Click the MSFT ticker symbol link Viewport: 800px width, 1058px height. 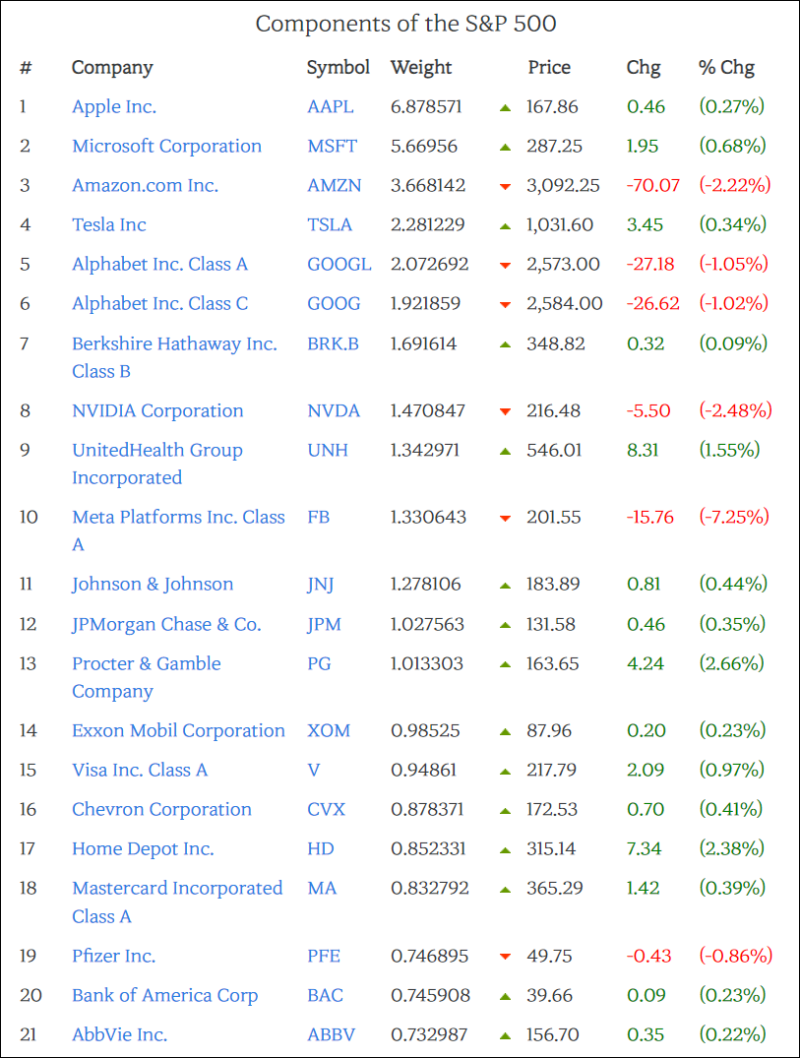tap(330, 146)
